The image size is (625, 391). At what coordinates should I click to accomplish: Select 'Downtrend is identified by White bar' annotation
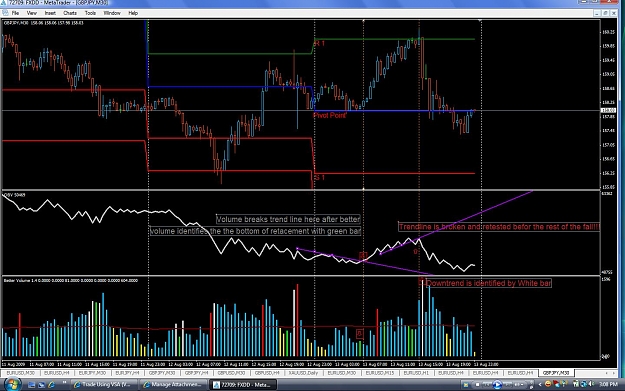pyautogui.click(x=489, y=283)
